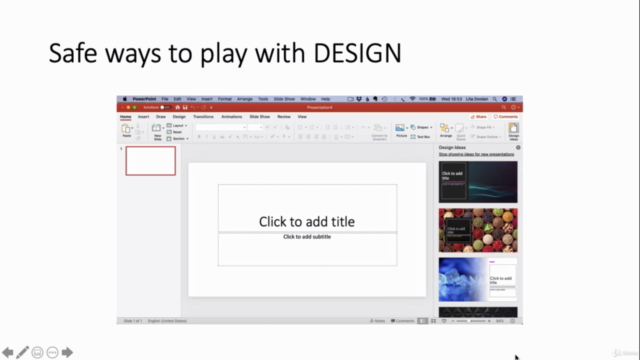Select normal view in status bar
This screenshot has height=360, width=640.
[x=423, y=321]
